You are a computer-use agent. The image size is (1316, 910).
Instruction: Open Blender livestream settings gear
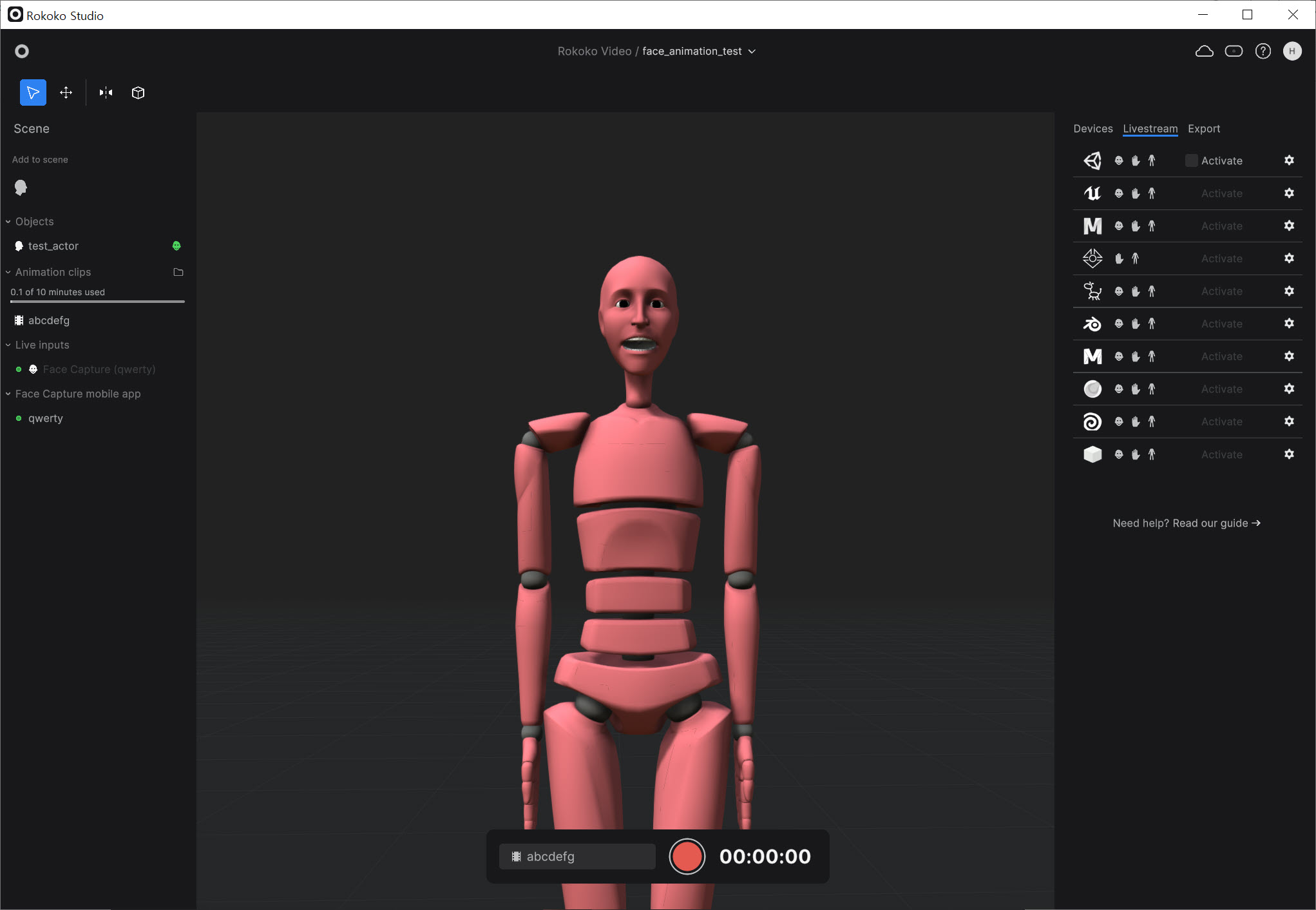coord(1289,324)
